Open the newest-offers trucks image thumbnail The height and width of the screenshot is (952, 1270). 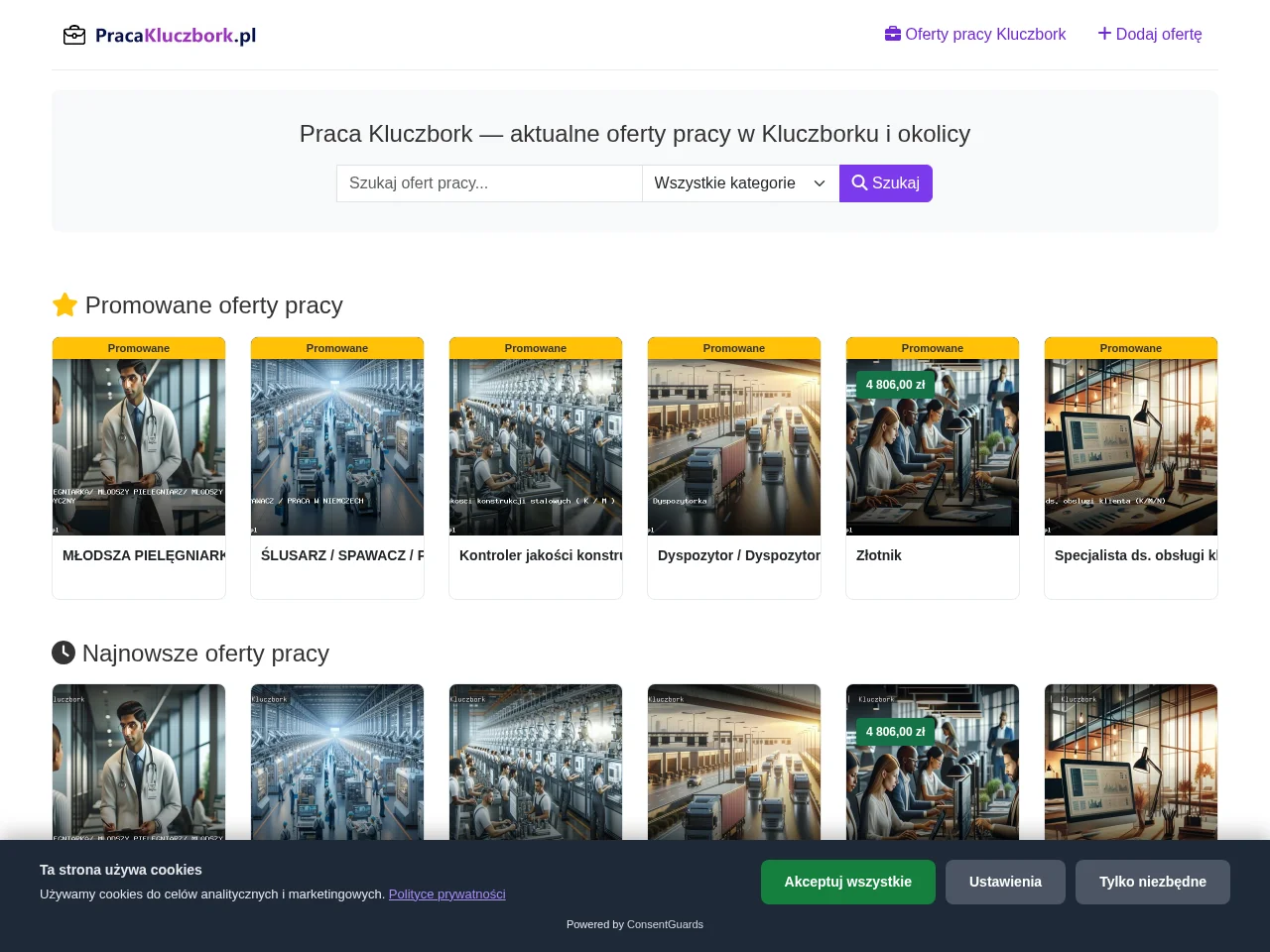[734, 763]
